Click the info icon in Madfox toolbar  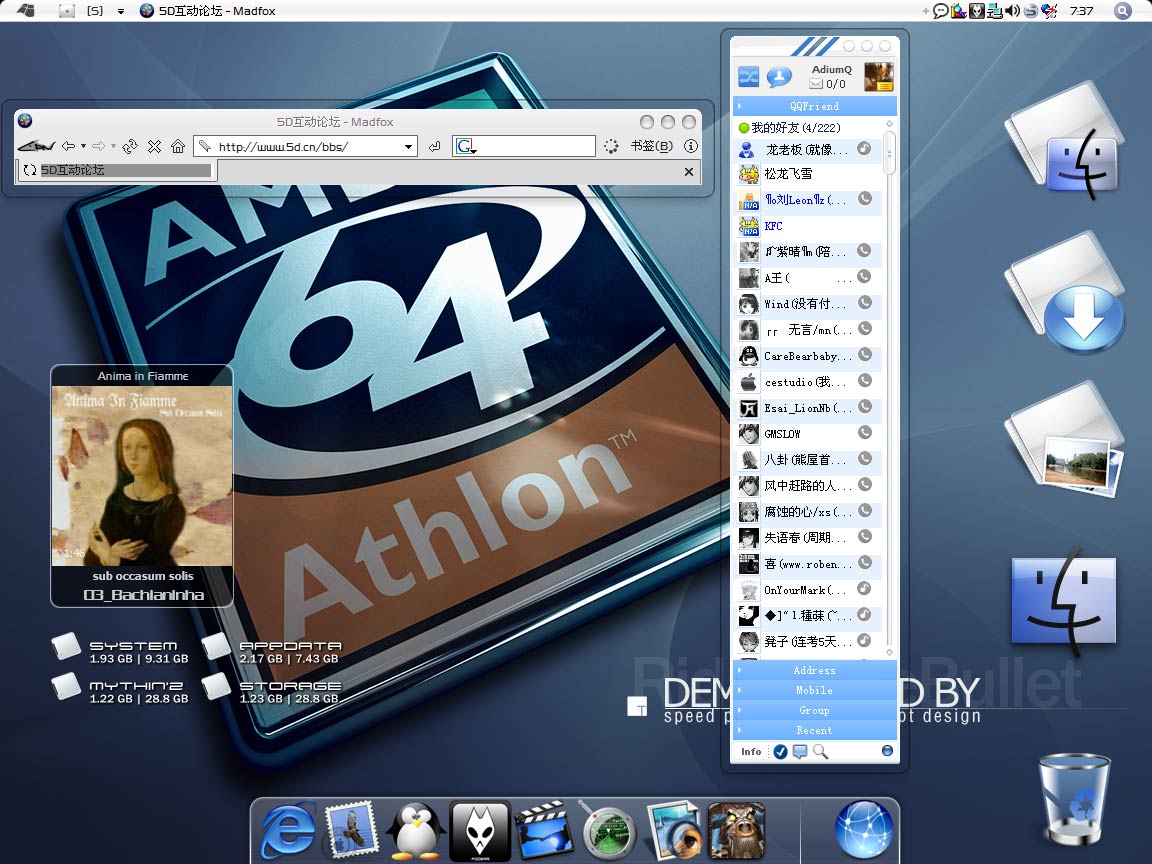tap(691, 146)
